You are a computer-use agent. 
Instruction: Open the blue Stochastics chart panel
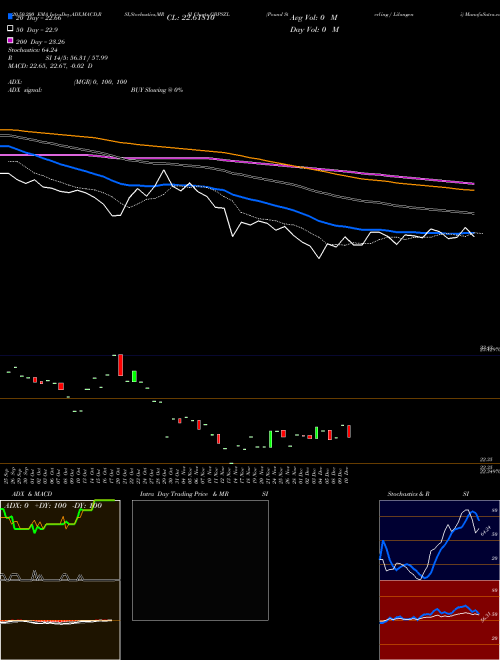point(439,540)
